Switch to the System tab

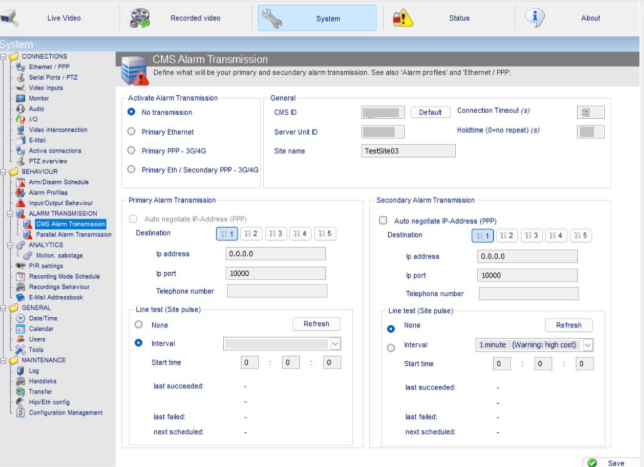pyautogui.click(x=317, y=18)
